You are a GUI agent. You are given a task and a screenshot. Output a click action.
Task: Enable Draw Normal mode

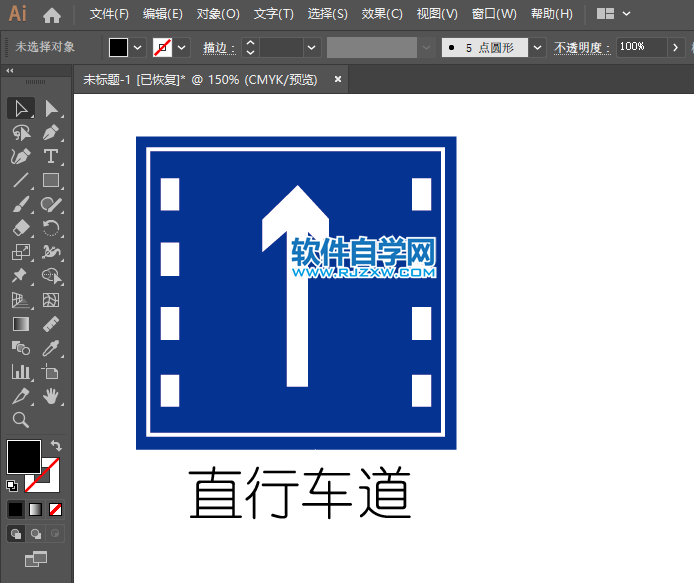(16, 533)
